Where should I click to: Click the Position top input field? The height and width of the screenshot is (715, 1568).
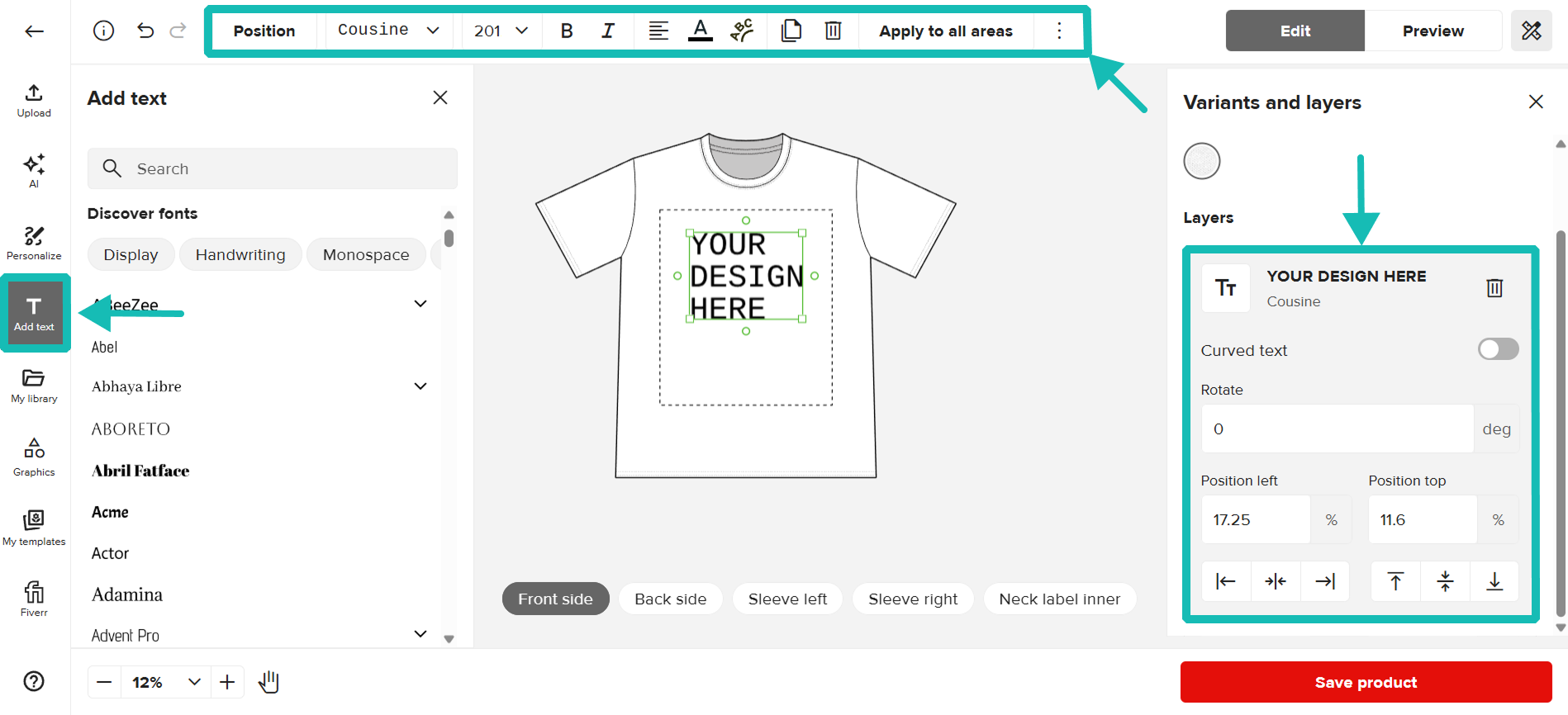tap(1423, 519)
